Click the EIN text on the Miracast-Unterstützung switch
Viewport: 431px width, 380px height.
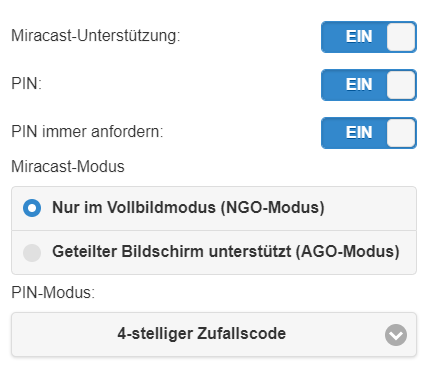[359, 36]
